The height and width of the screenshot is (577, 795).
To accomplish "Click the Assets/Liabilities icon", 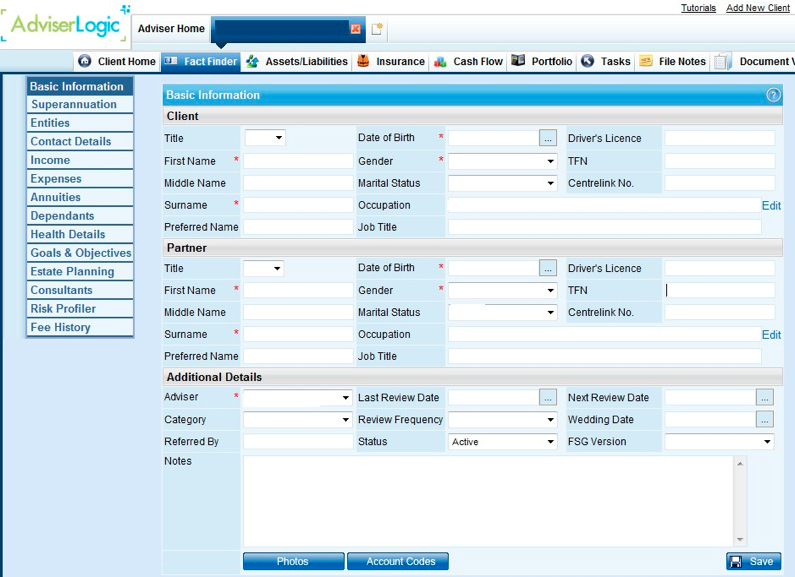I will [252, 61].
